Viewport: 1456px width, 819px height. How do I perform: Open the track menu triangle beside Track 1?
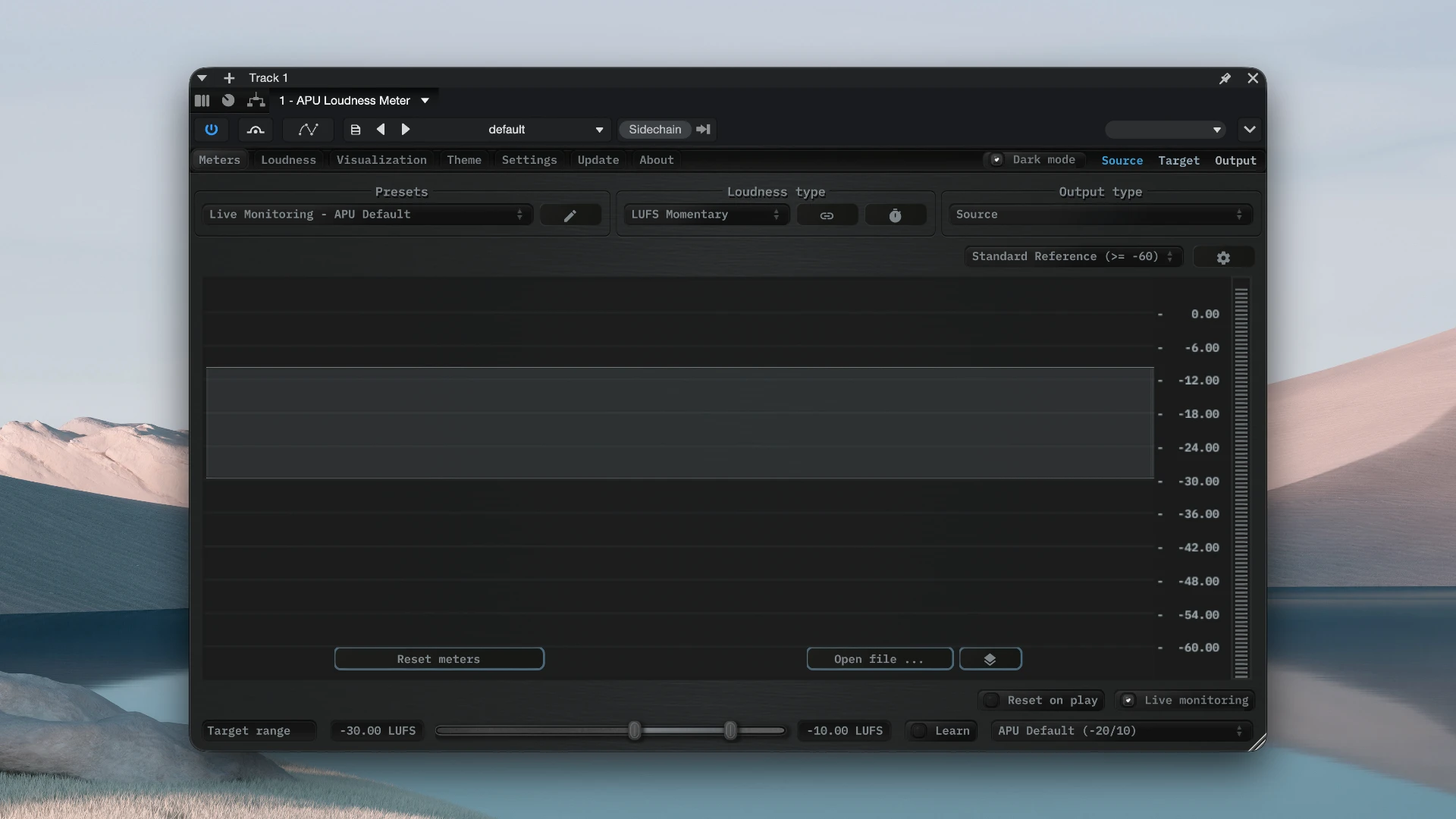point(202,78)
